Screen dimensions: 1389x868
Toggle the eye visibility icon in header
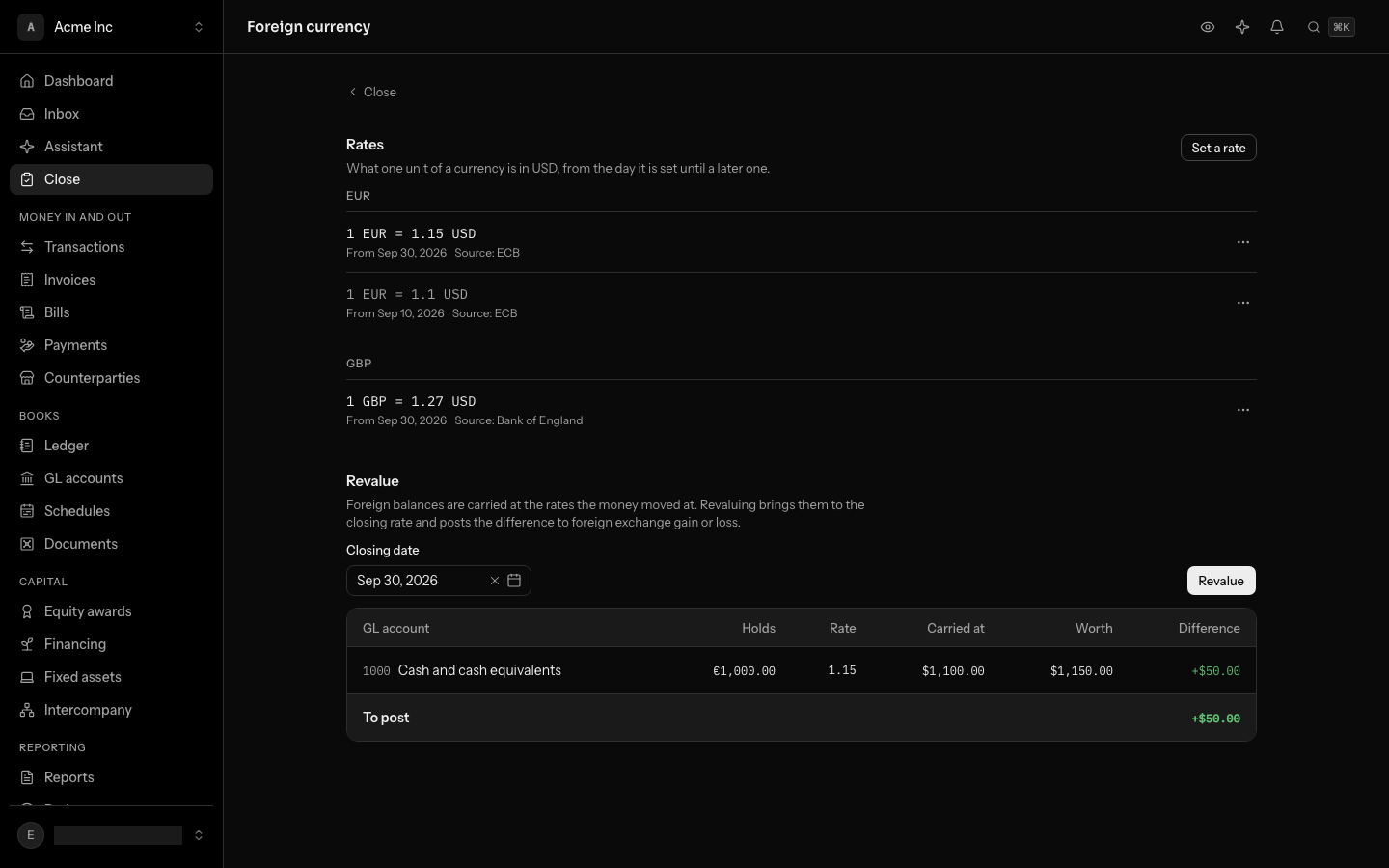pos(1208,27)
